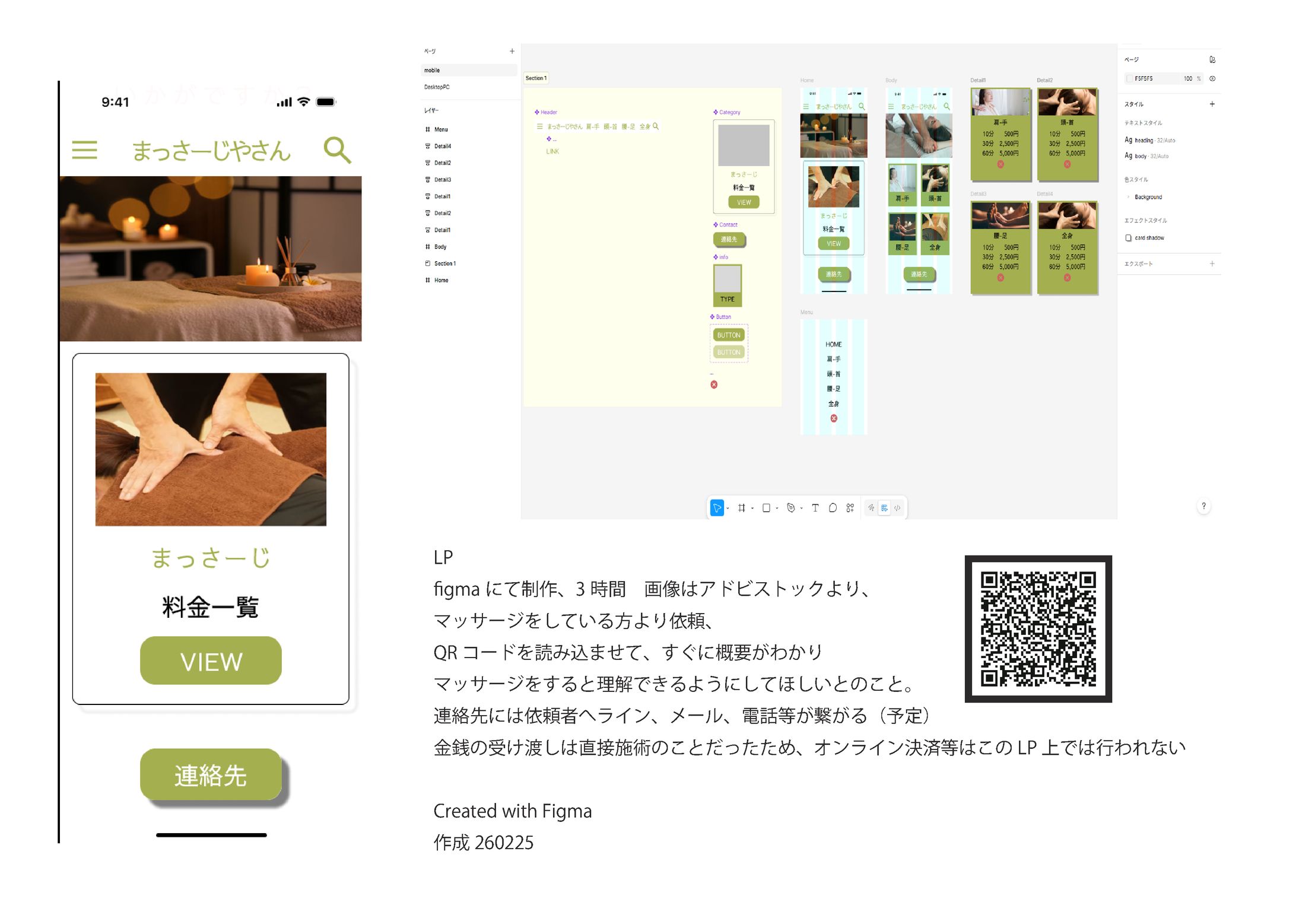
Task: Select the Text tool
Action: click(815, 508)
